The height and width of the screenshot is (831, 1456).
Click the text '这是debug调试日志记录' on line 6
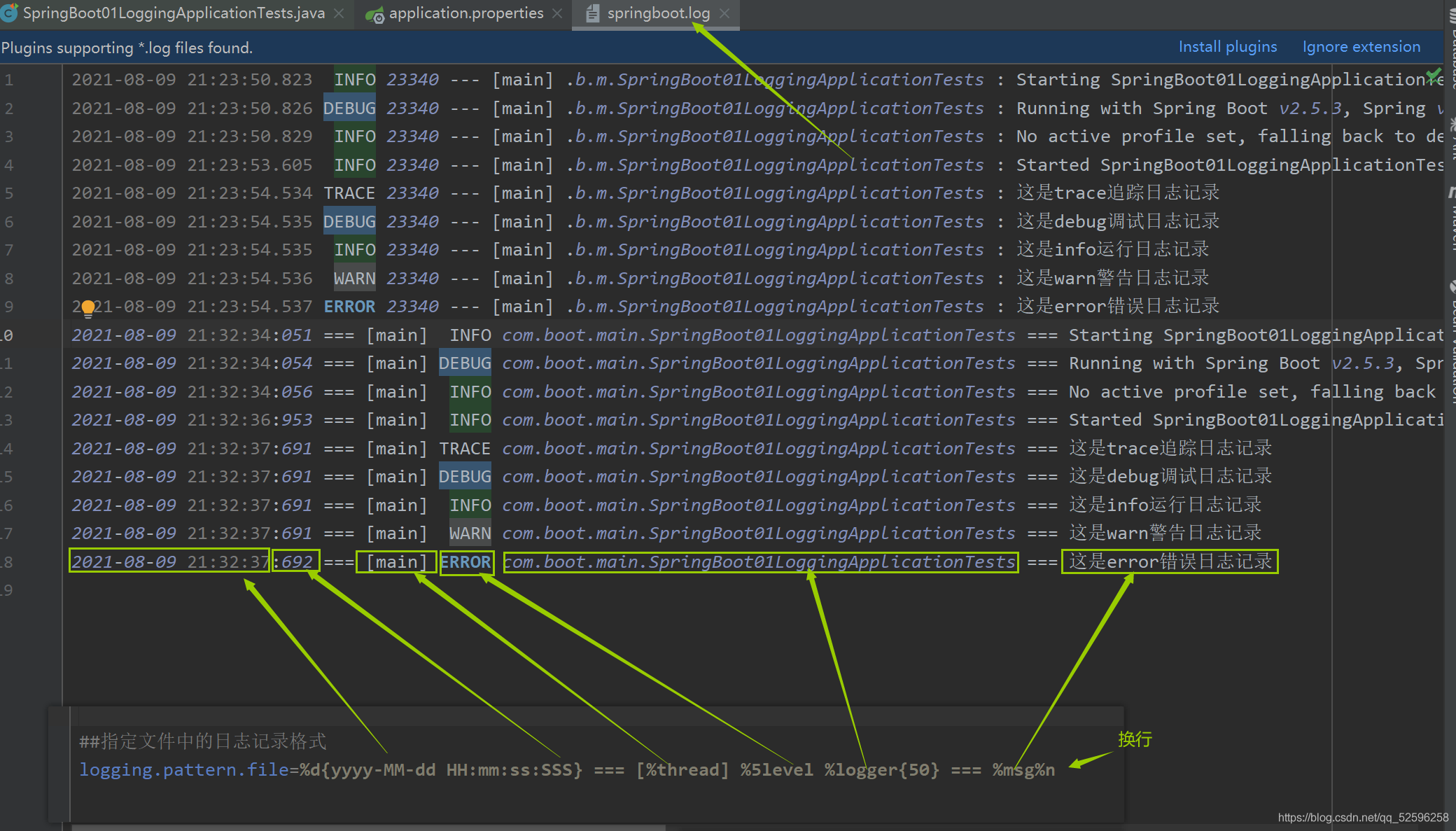tap(1118, 221)
